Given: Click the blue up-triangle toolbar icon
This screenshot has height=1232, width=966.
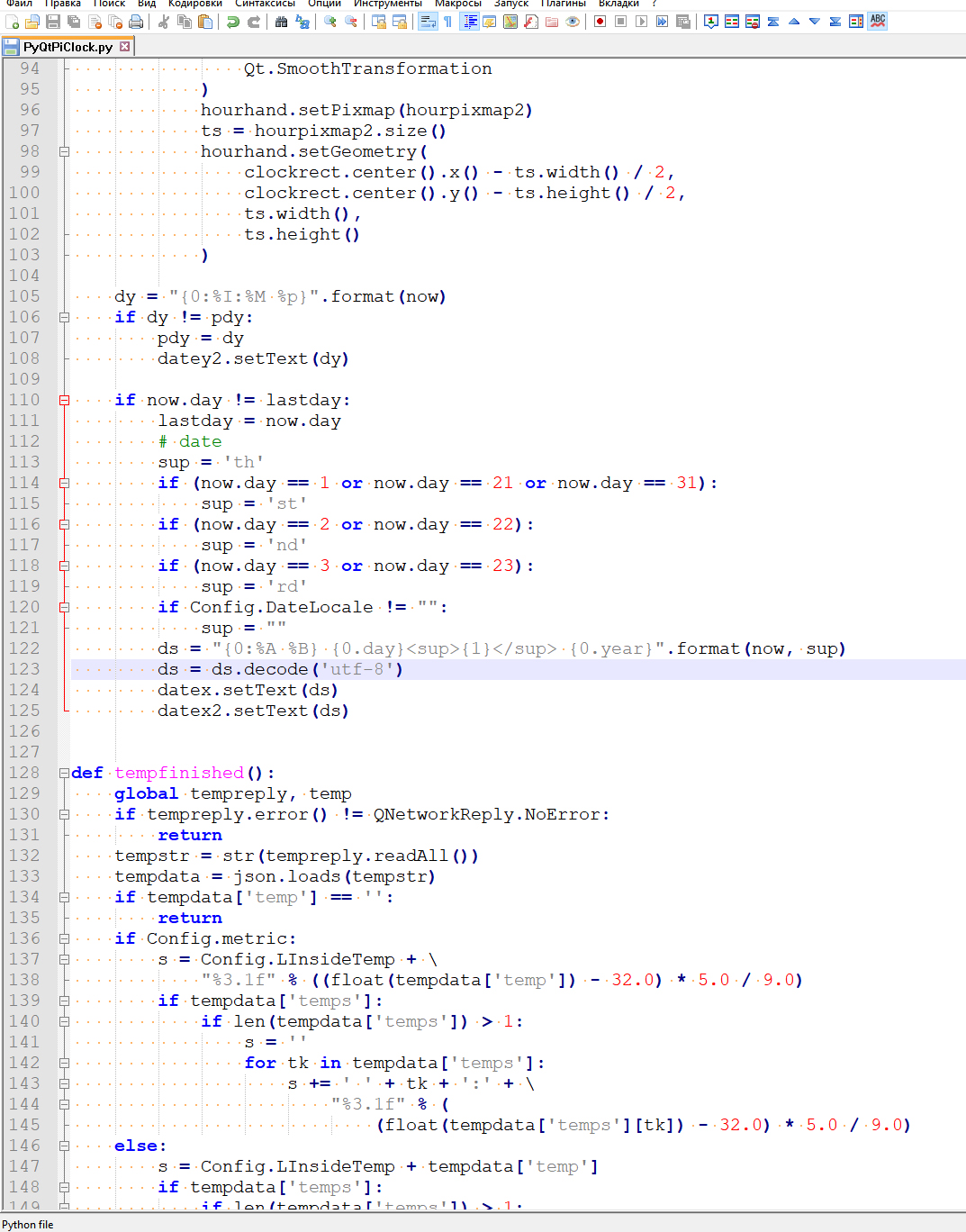Looking at the screenshot, I should 794,22.
